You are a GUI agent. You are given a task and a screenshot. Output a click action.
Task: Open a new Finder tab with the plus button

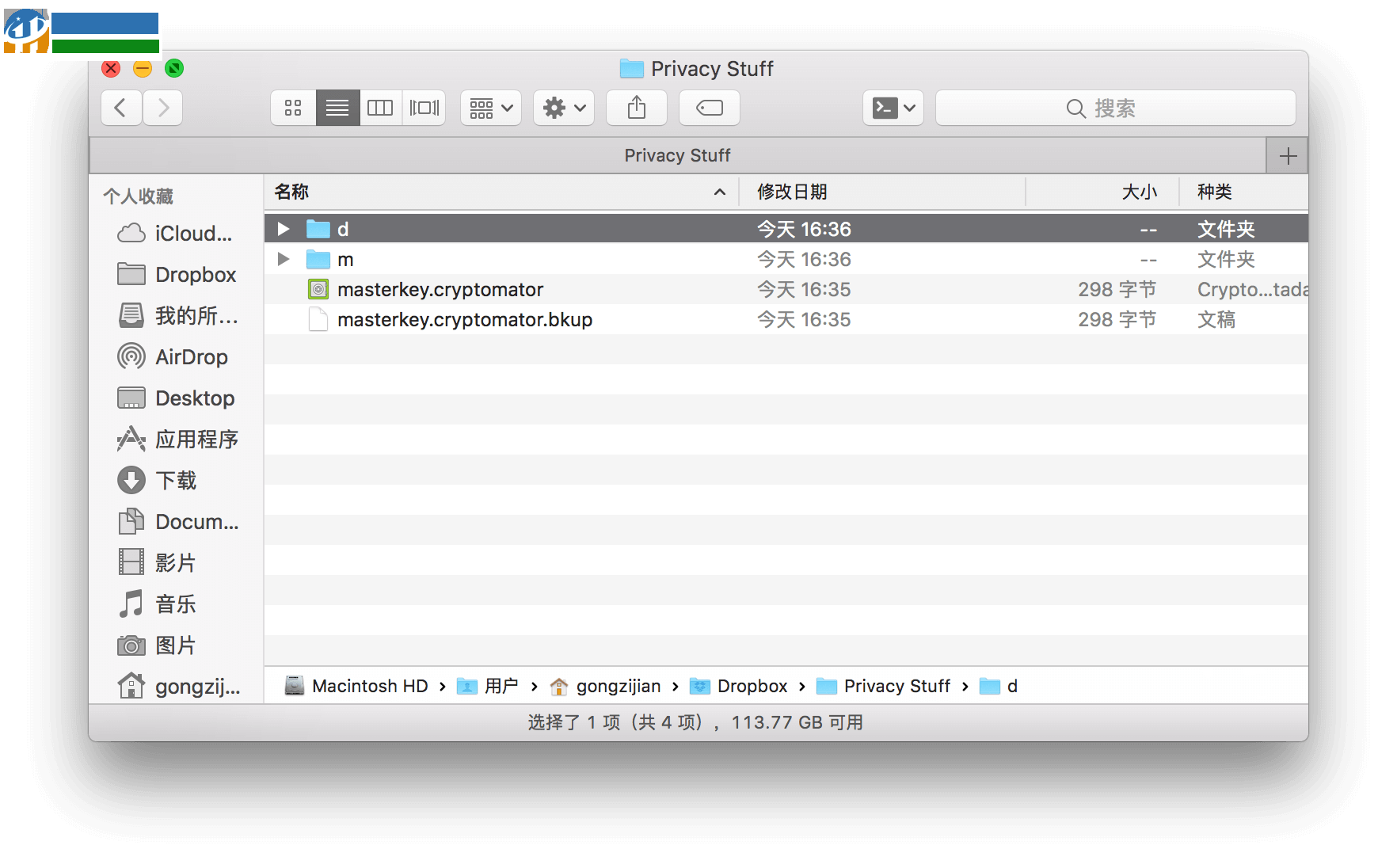(x=1287, y=154)
